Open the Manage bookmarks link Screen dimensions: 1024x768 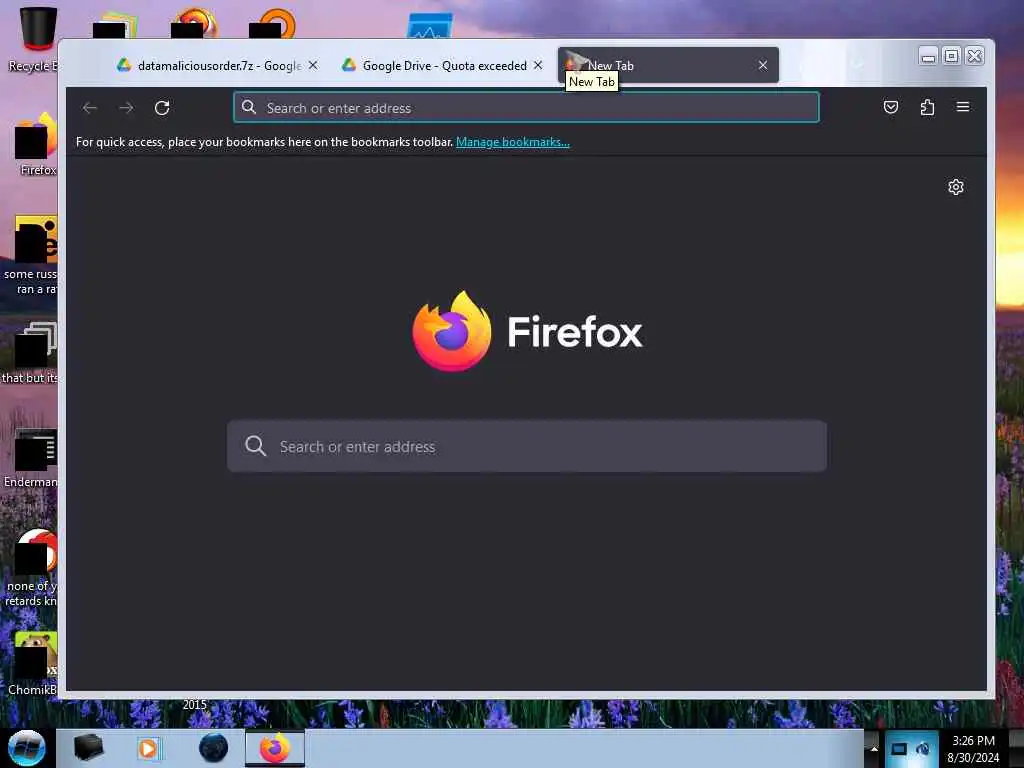tap(513, 142)
